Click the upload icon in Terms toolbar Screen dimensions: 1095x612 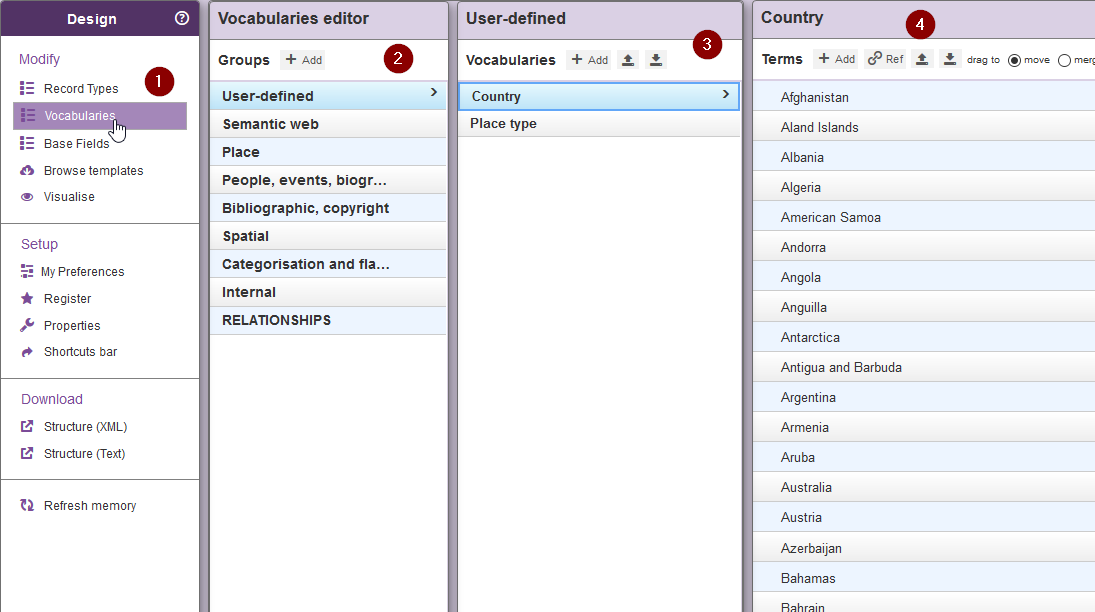click(x=922, y=59)
